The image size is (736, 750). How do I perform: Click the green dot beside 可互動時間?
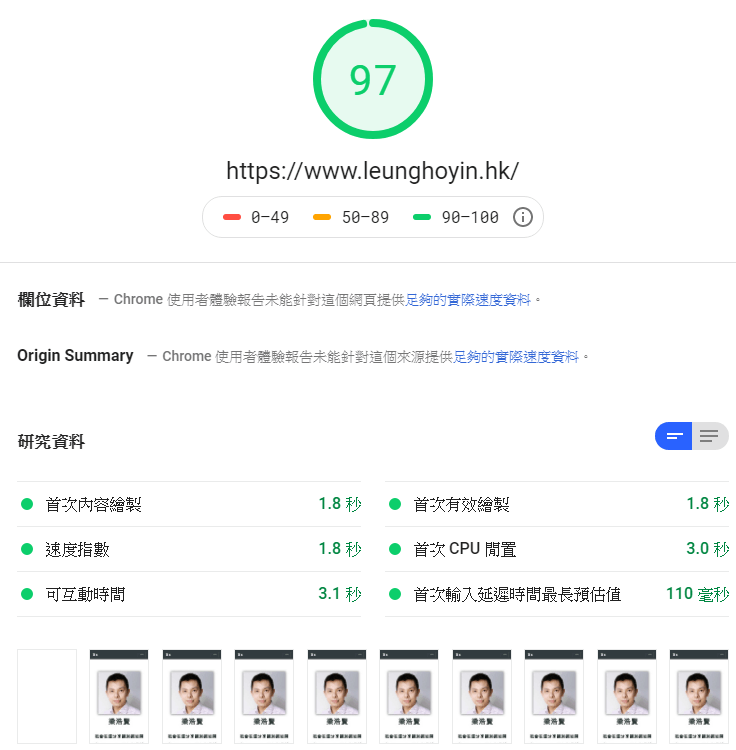tap(27, 594)
